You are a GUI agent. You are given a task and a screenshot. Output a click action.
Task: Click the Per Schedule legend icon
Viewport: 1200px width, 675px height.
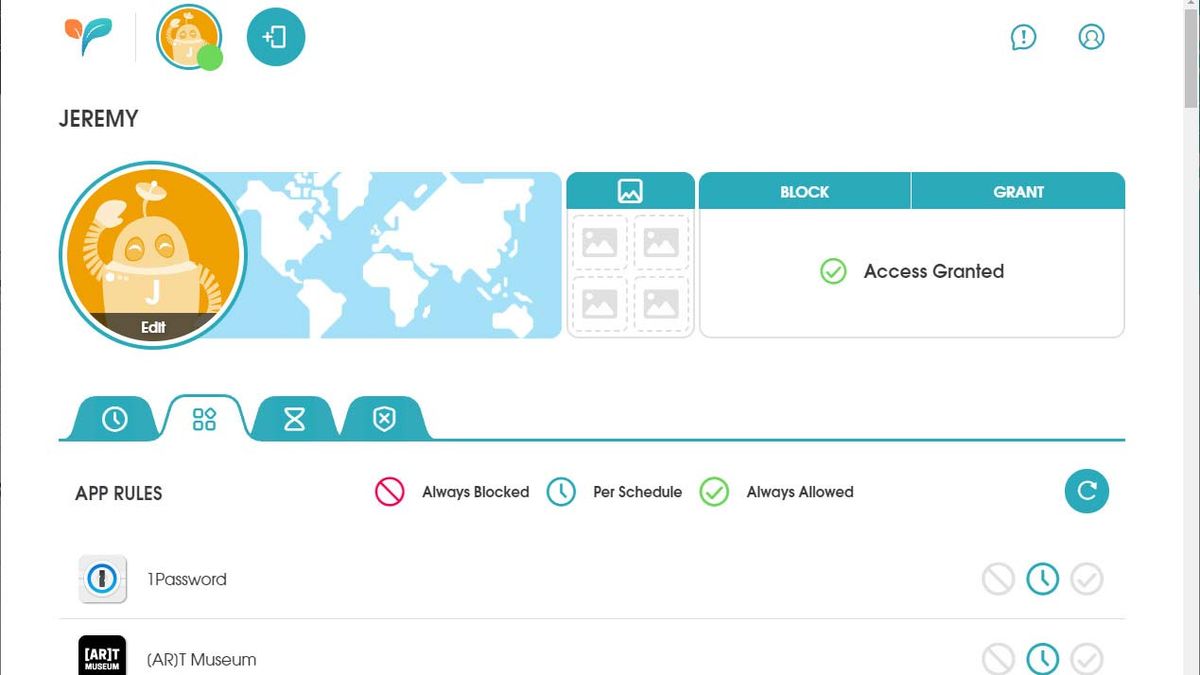click(560, 492)
